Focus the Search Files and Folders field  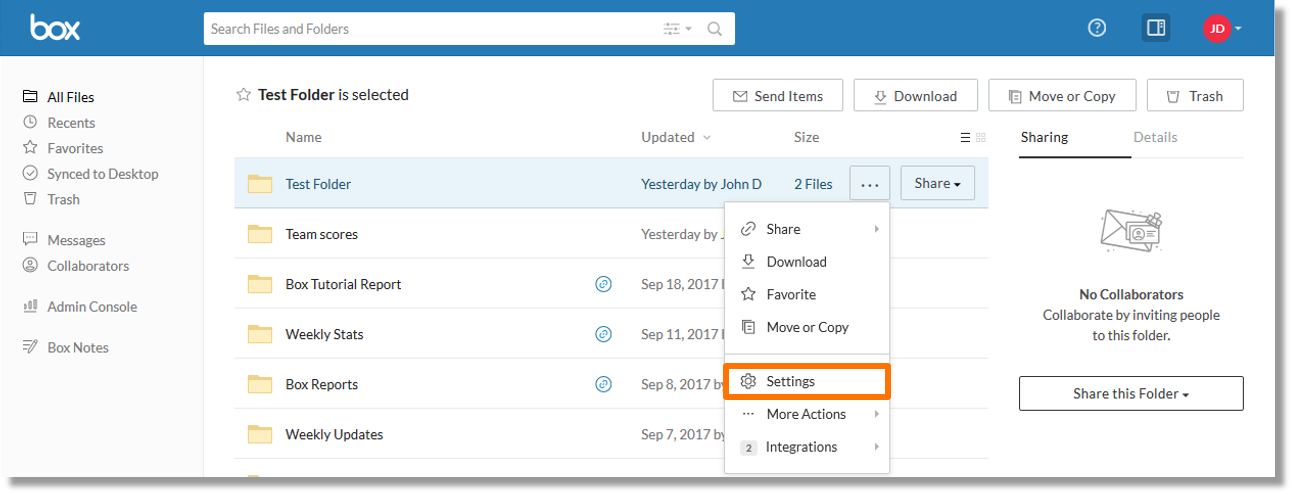click(432, 29)
